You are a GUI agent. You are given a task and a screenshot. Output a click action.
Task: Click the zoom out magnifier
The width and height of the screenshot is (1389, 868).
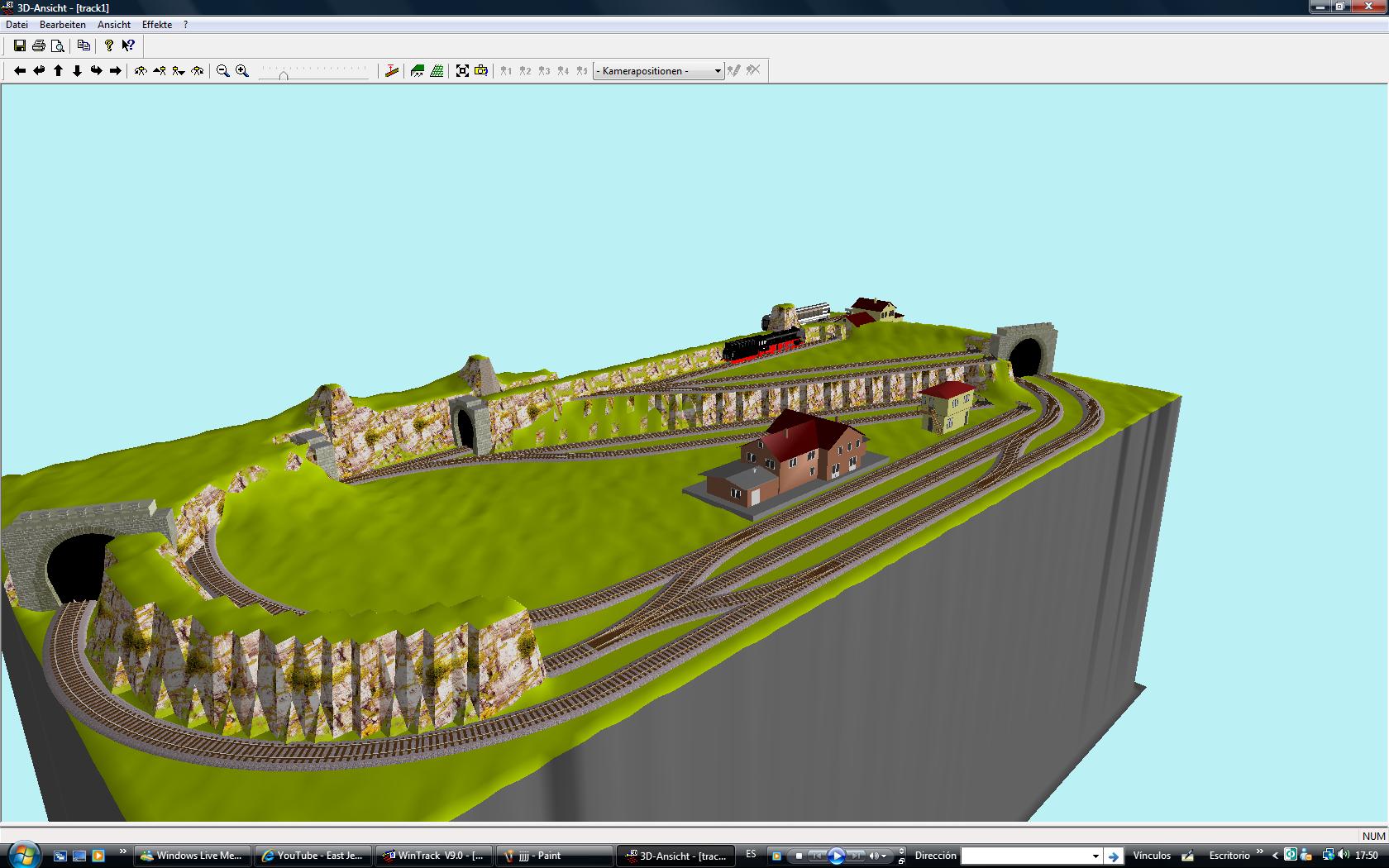coord(223,71)
